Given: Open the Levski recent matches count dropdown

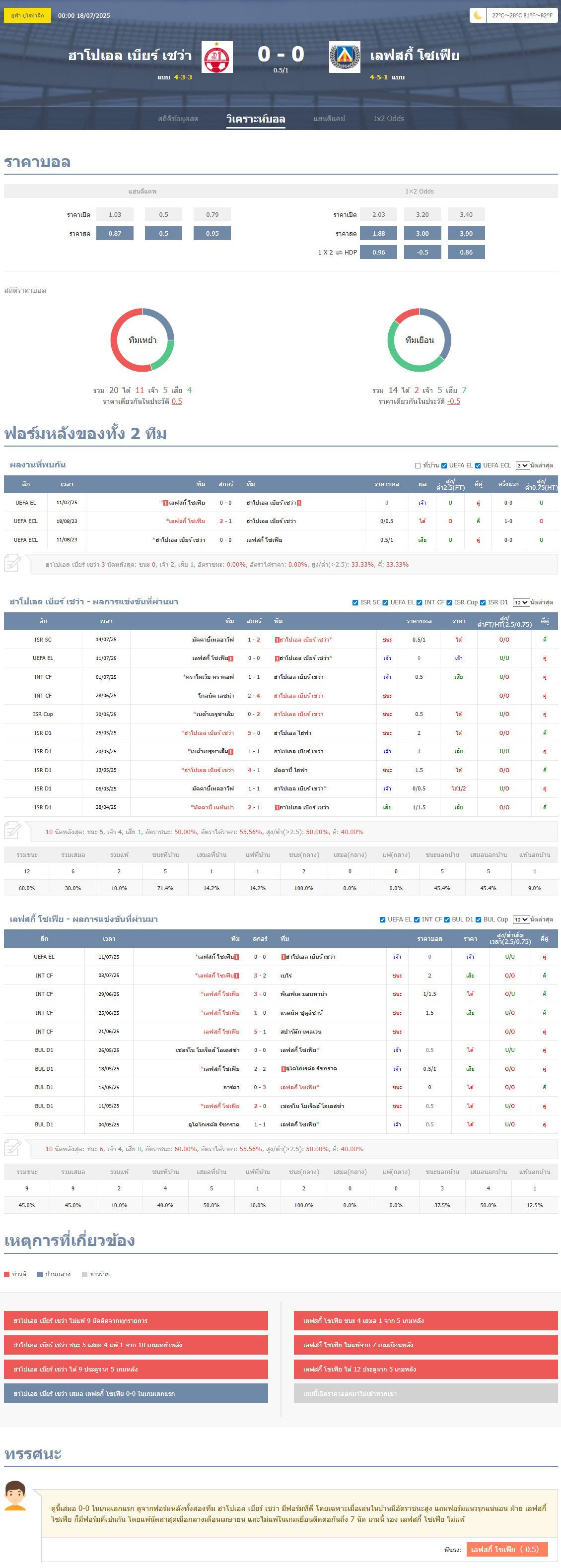Looking at the screenshot, I should (x=521, y=920).
